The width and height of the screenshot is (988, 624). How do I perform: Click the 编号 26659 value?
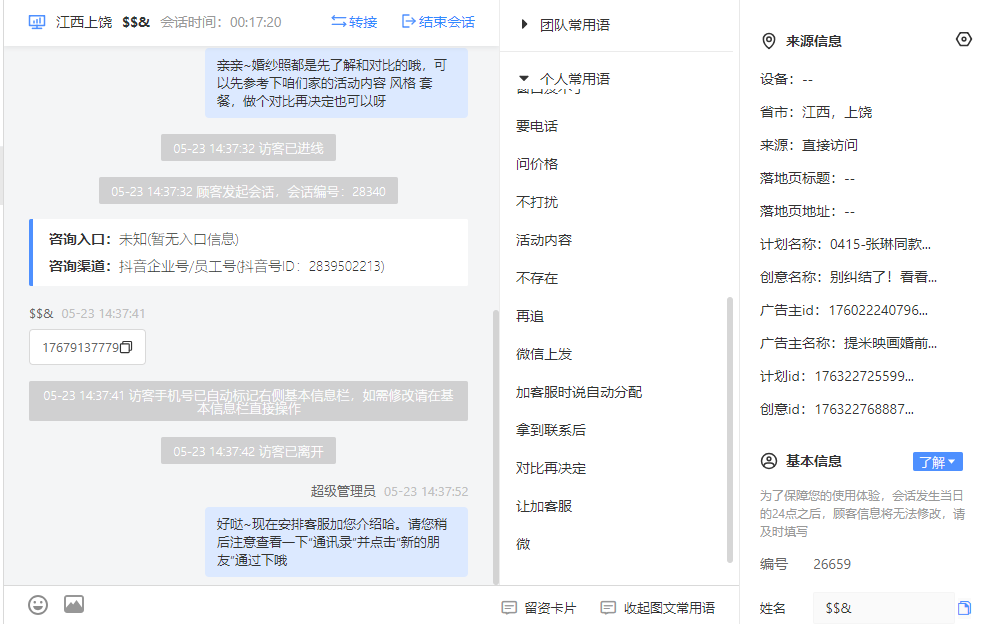click(832, 564)
